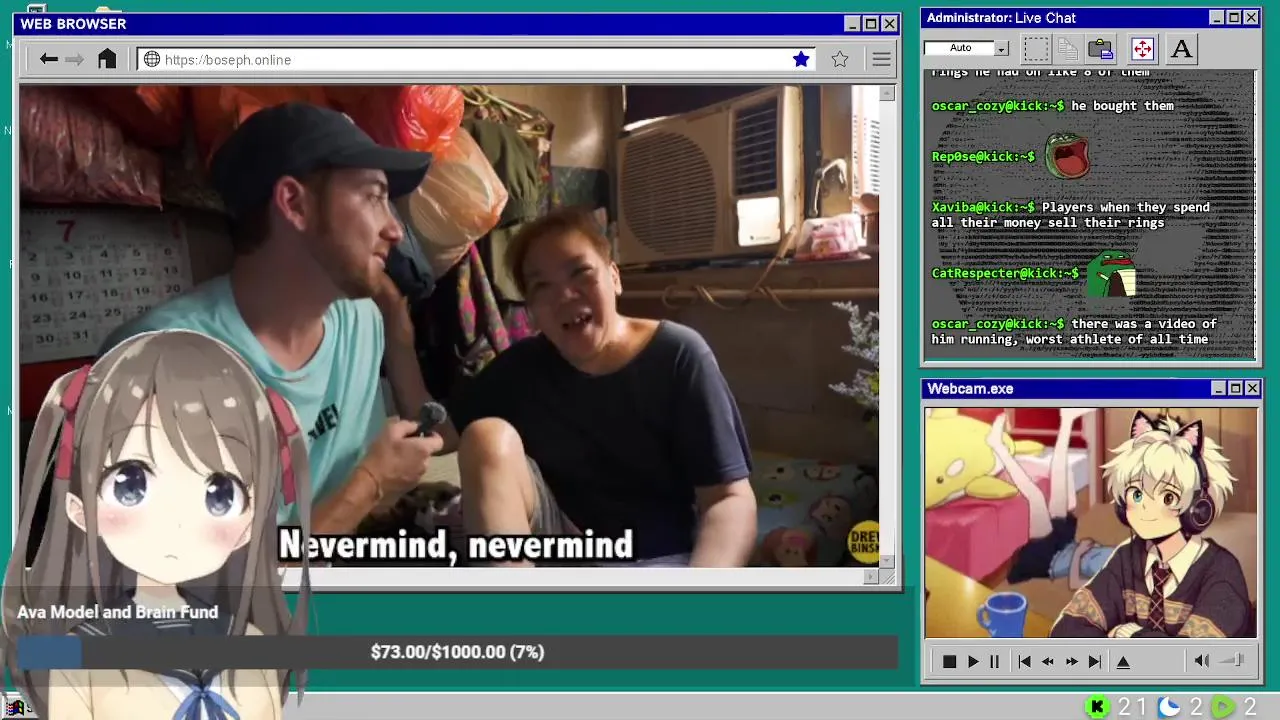Click the frog emote by CatRespecter

point(1112,273)
